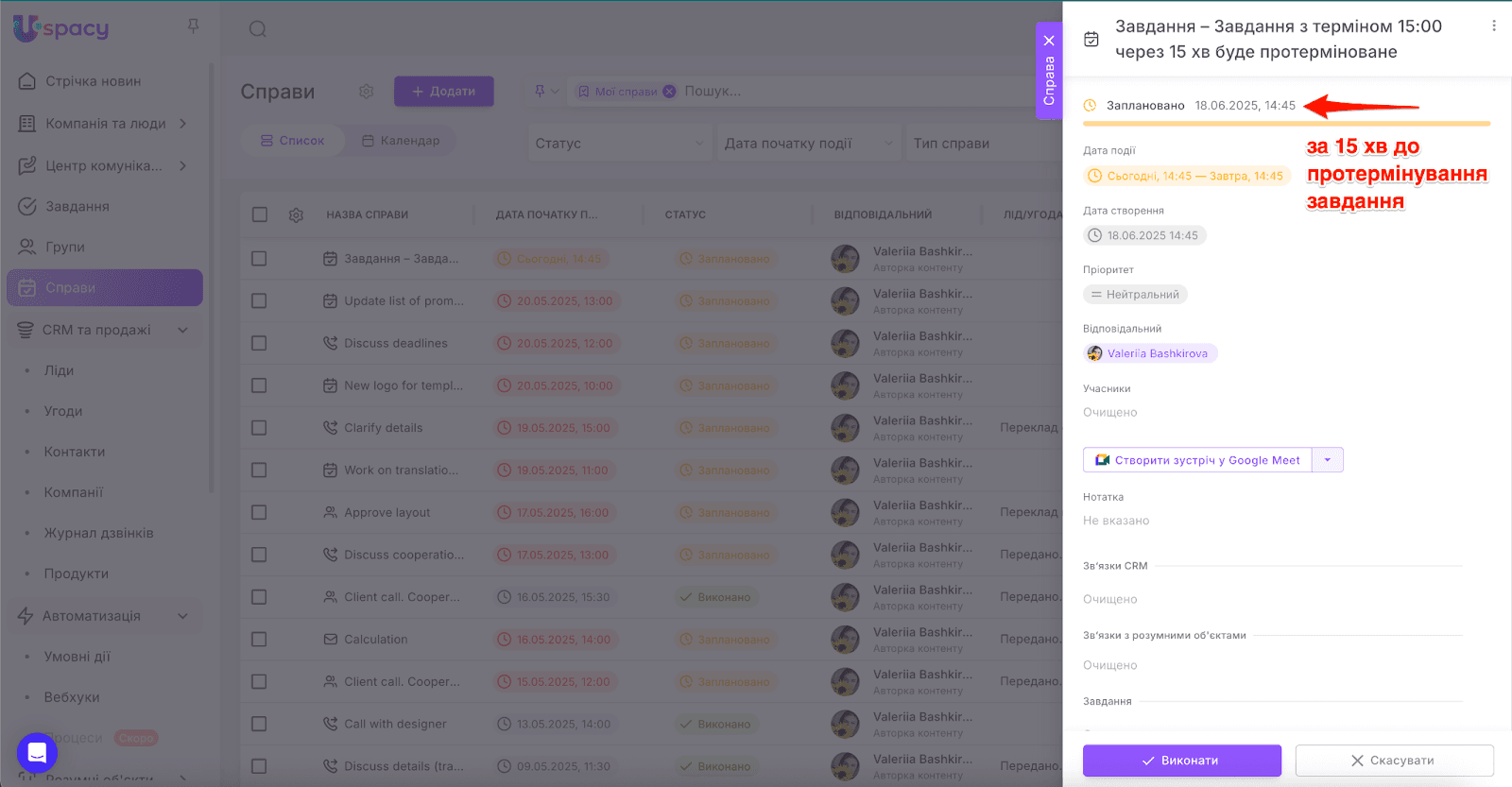Collapse the CRM та продажі section
The width and height of the screenshot is (1512, 787).
[182, 330]
